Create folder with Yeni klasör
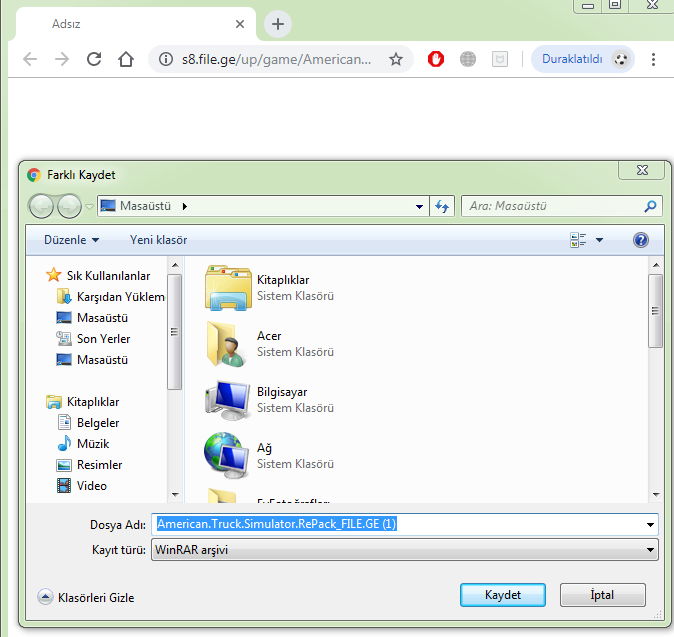Image resolution: width=674 pixels, height=637 pixels. pyautogui.click(x=158, y=240)
